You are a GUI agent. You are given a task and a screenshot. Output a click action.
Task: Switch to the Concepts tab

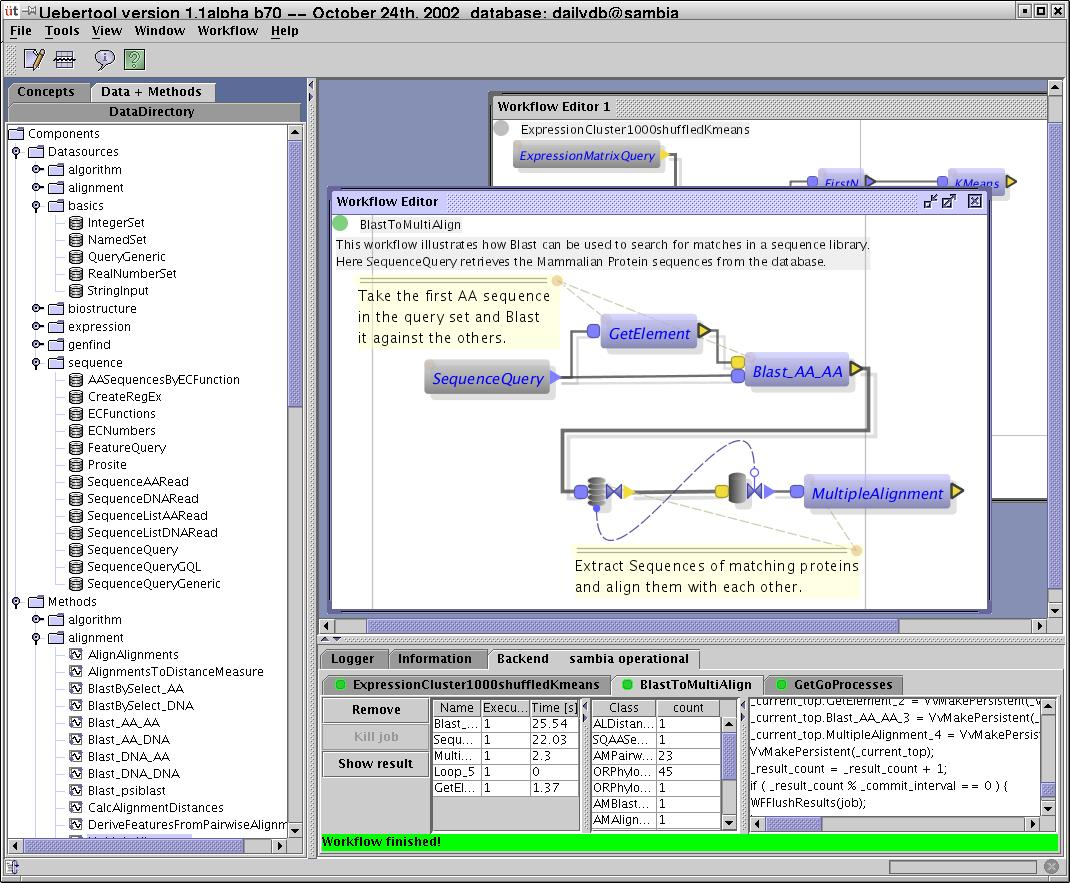tap(46, 92)
